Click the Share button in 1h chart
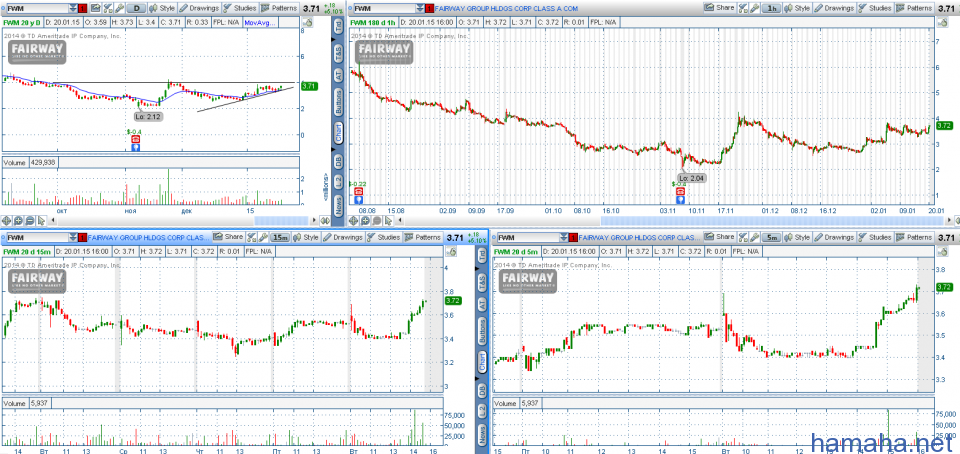Viewport: 960px width, 454px height. tap(719, 8)
